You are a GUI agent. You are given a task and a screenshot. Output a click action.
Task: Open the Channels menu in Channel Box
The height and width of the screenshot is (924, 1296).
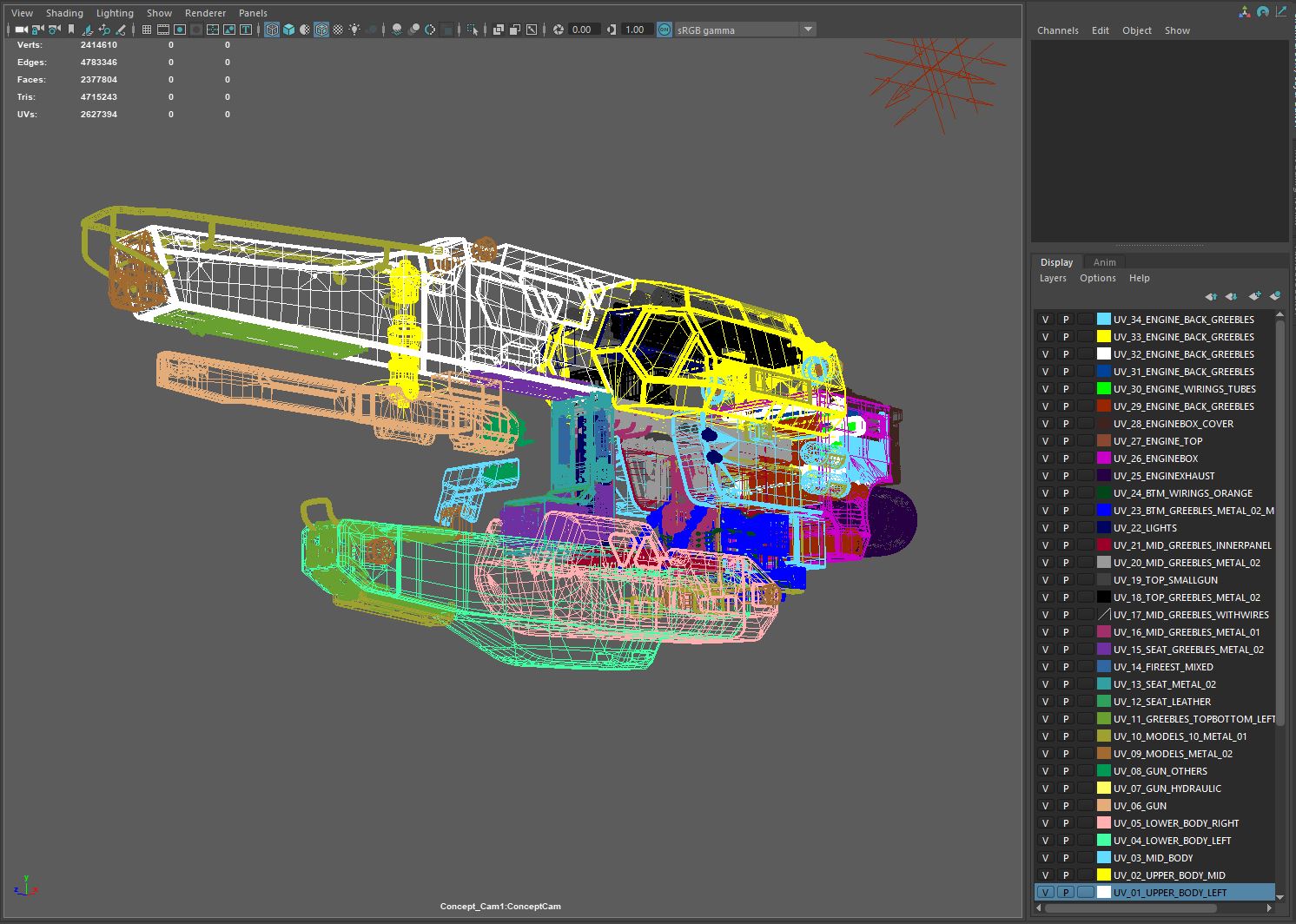point(1057,30)
